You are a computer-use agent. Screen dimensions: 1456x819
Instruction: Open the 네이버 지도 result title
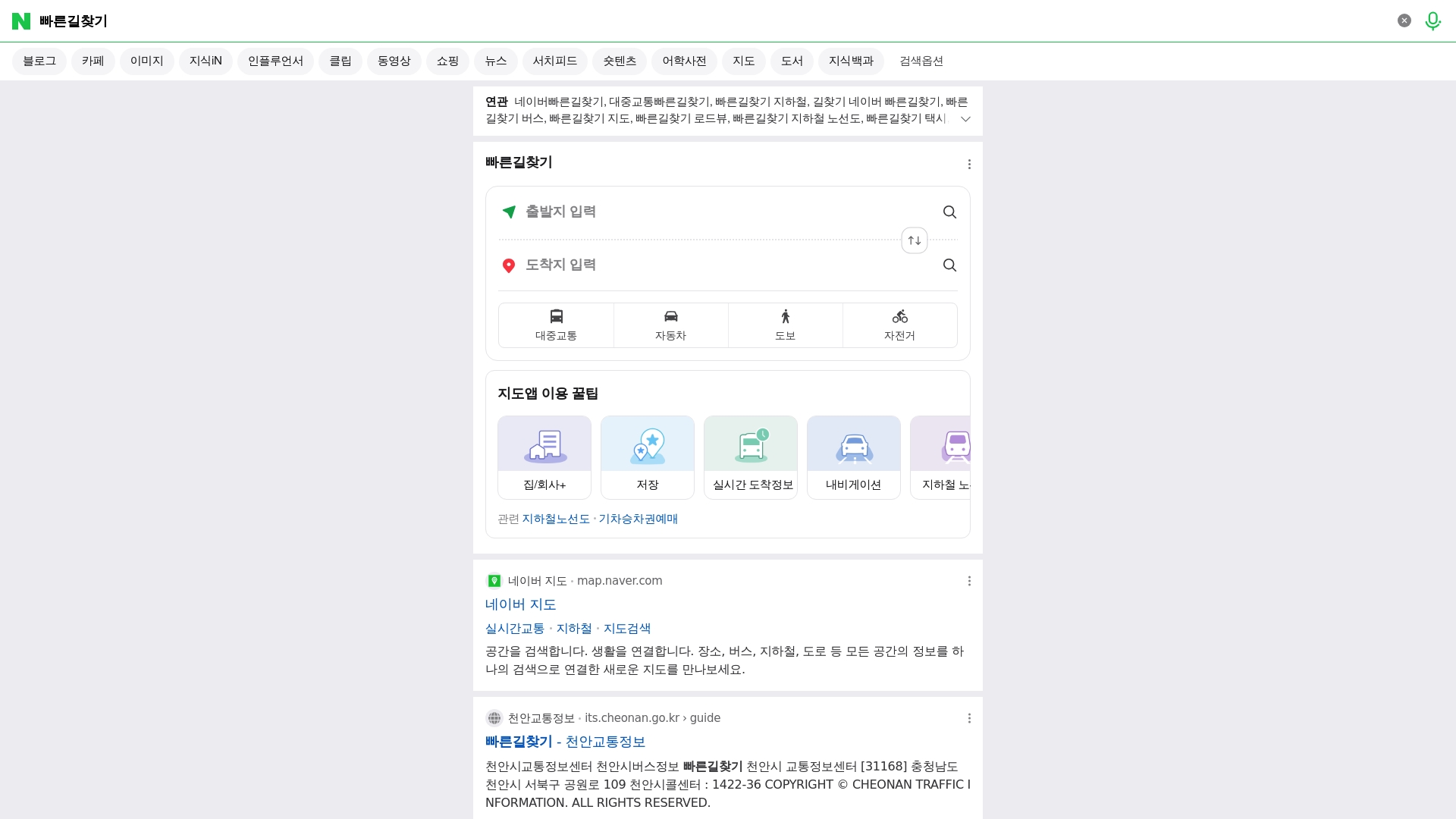coord(521,605)
